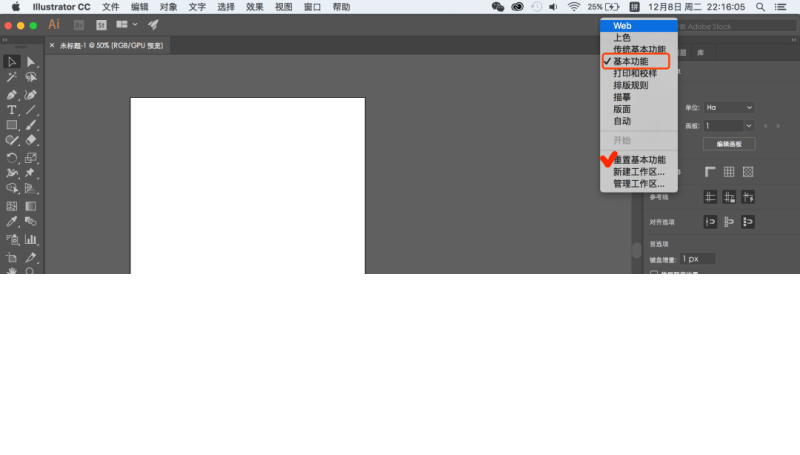Toggle the grid display icon
Screen dimensions: 800x455
729,171
